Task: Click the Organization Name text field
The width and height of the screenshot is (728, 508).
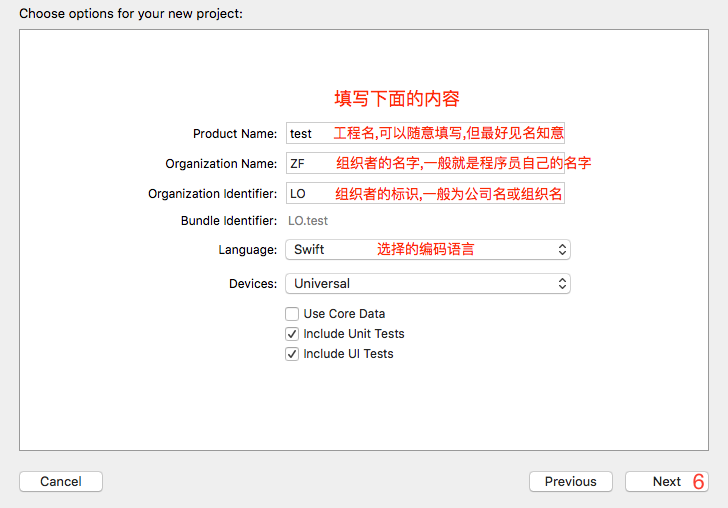Action: pos(425,163)
